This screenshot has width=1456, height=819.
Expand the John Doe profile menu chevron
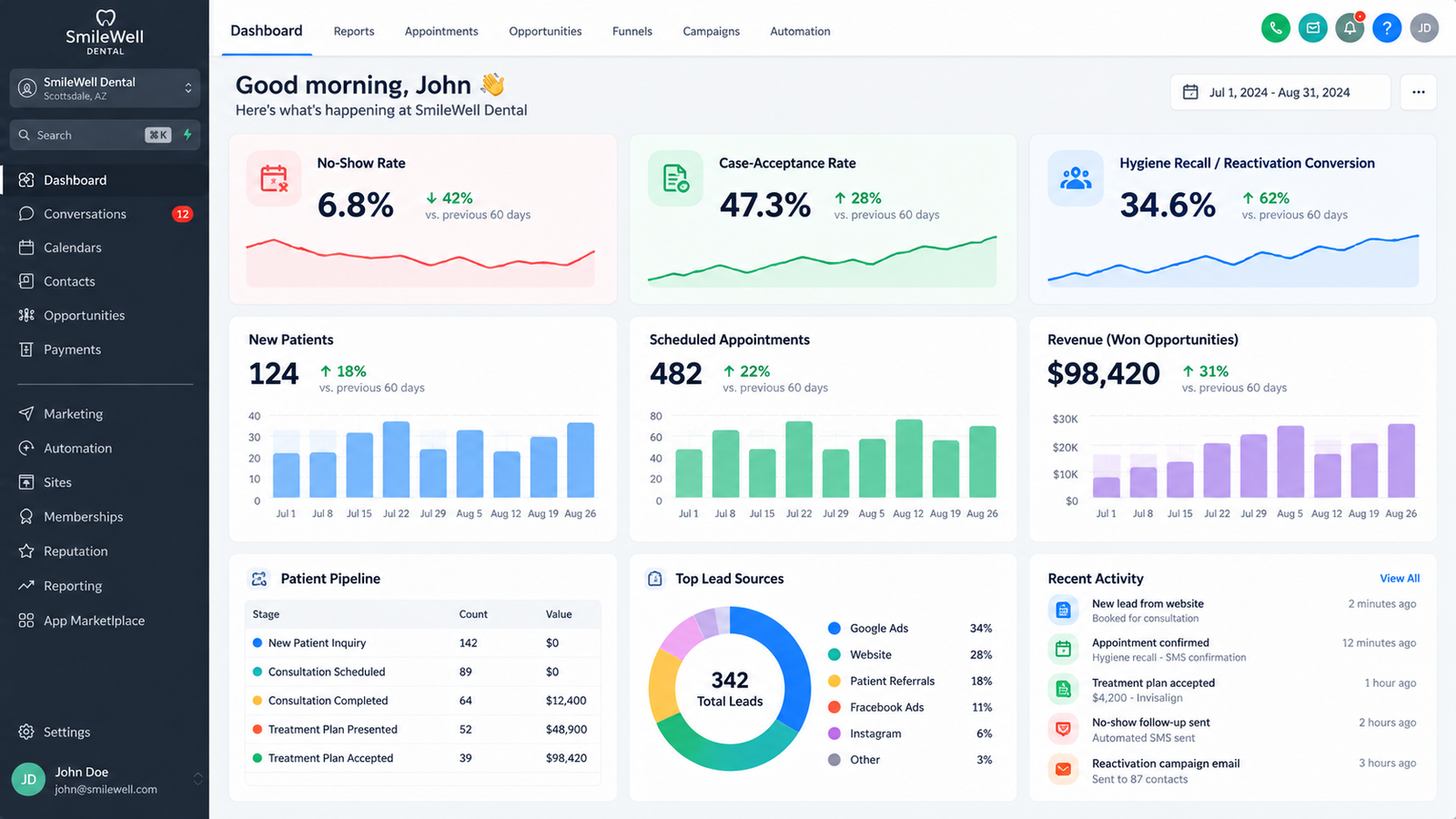(197, 779)
